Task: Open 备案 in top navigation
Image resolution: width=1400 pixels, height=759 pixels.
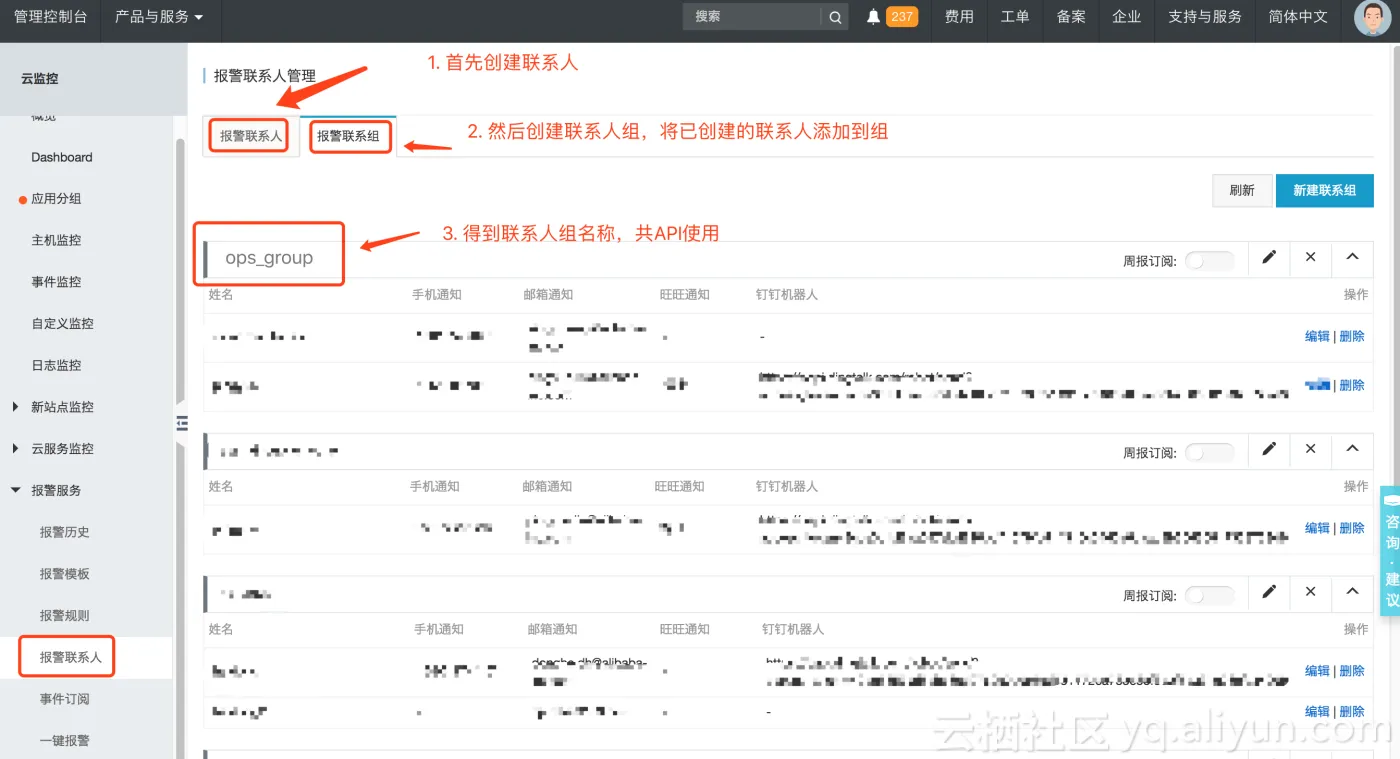Action: point(1071,17)
